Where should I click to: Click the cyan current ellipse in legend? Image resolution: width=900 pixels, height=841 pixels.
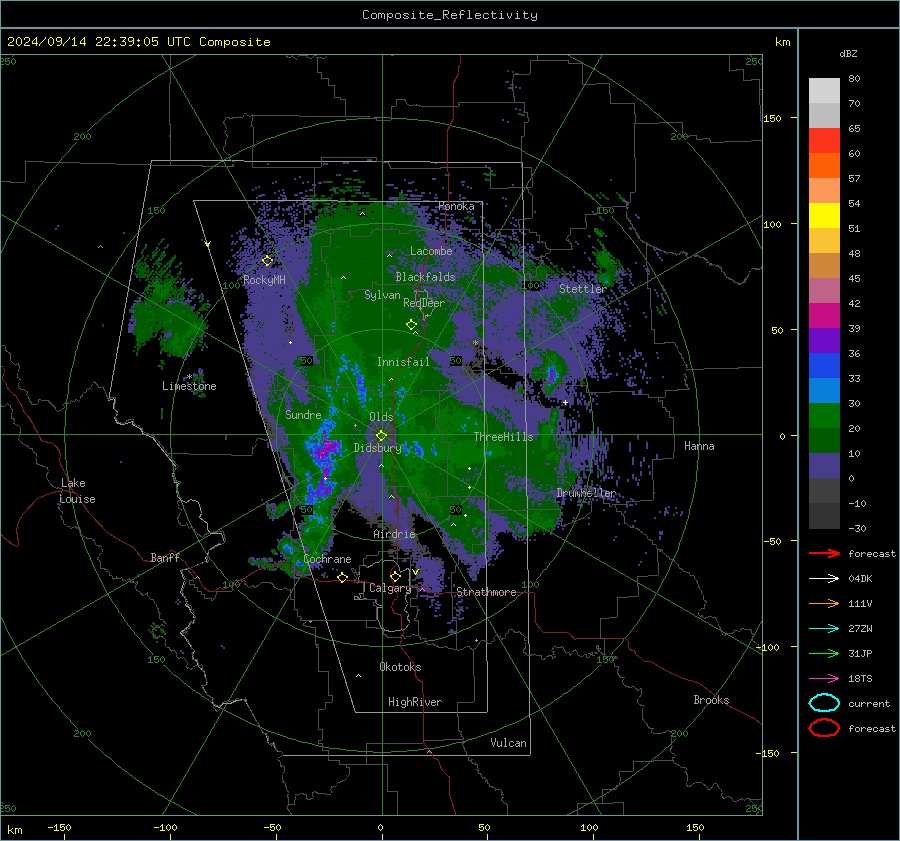[x=824, y=703]
